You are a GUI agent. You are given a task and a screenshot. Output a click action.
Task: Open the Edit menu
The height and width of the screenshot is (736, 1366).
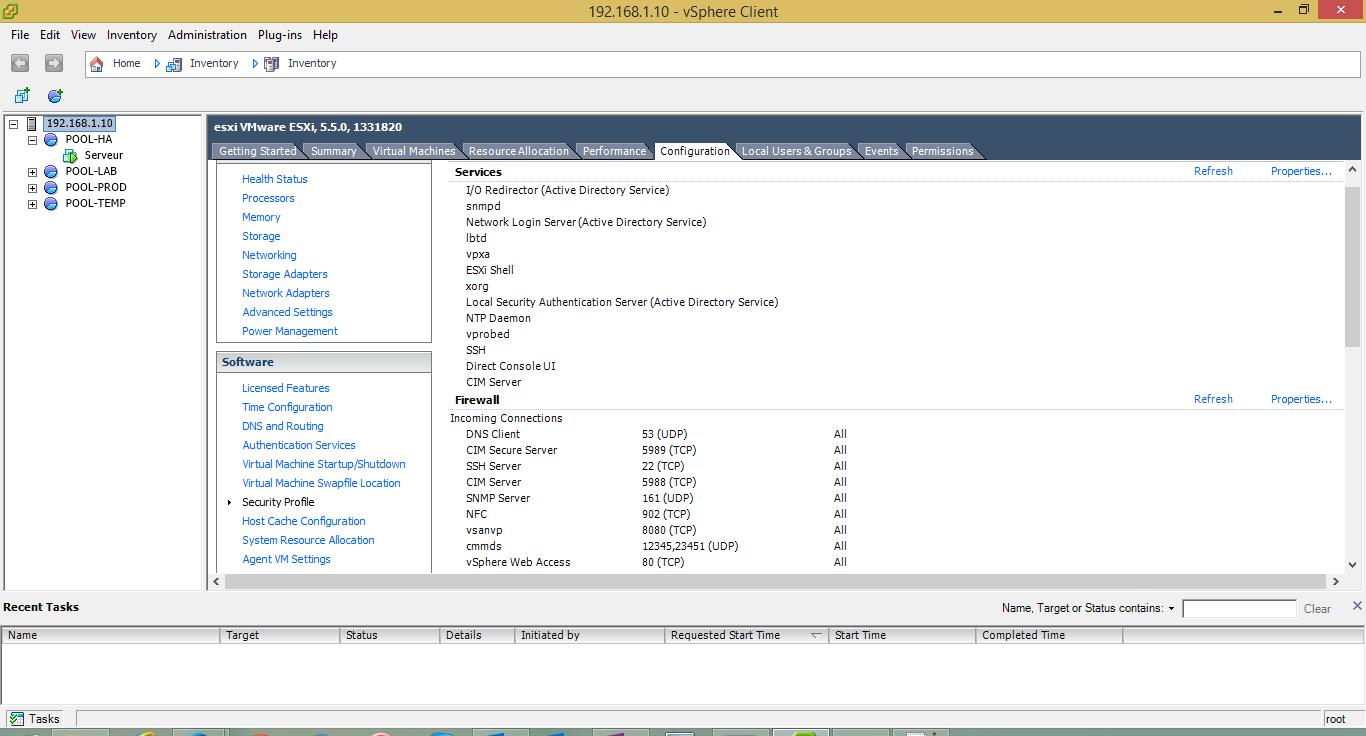coord(50,34)
